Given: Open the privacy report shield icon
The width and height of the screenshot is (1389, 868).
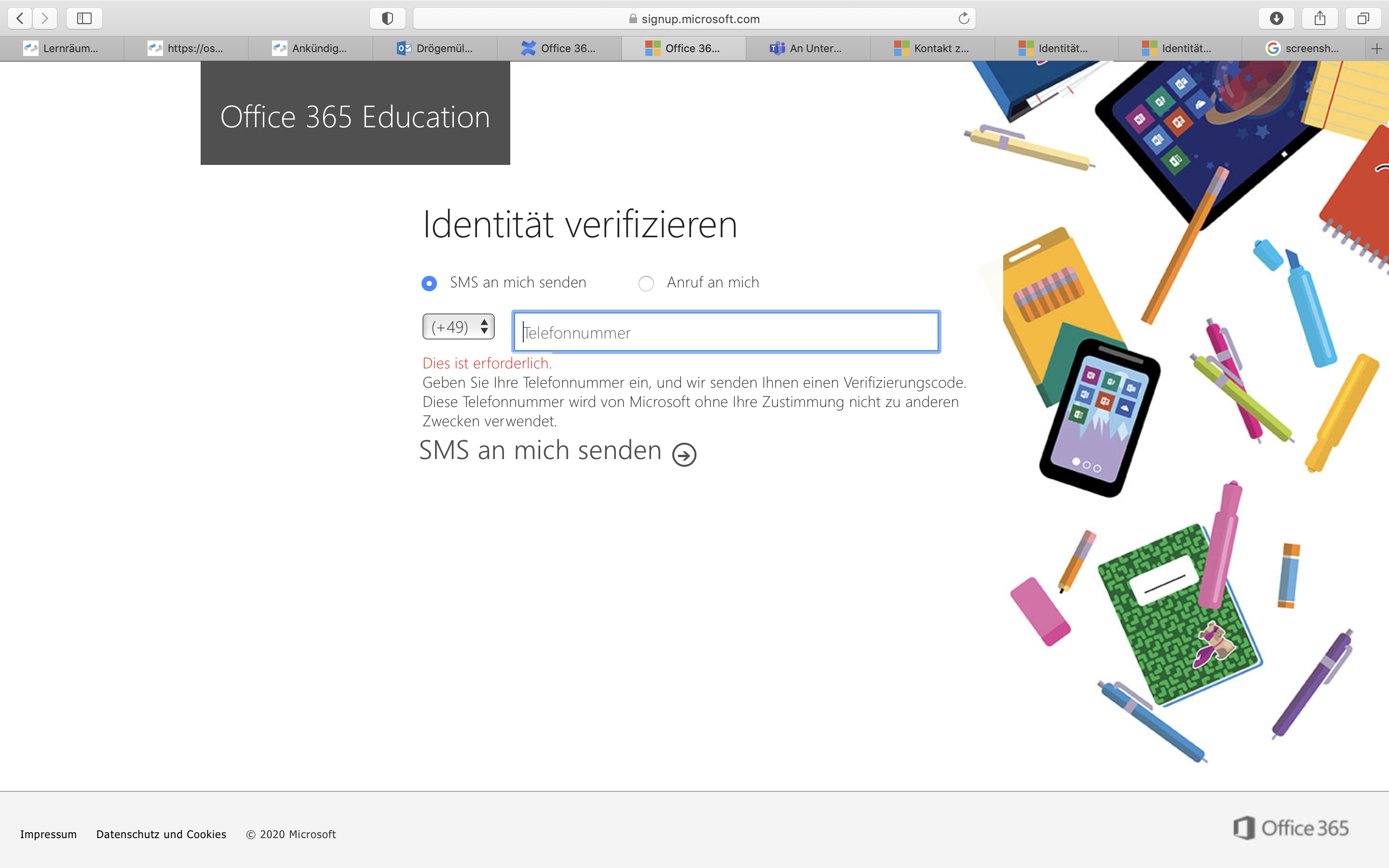Looking at the screenshot, I should [x=387, y=18].
